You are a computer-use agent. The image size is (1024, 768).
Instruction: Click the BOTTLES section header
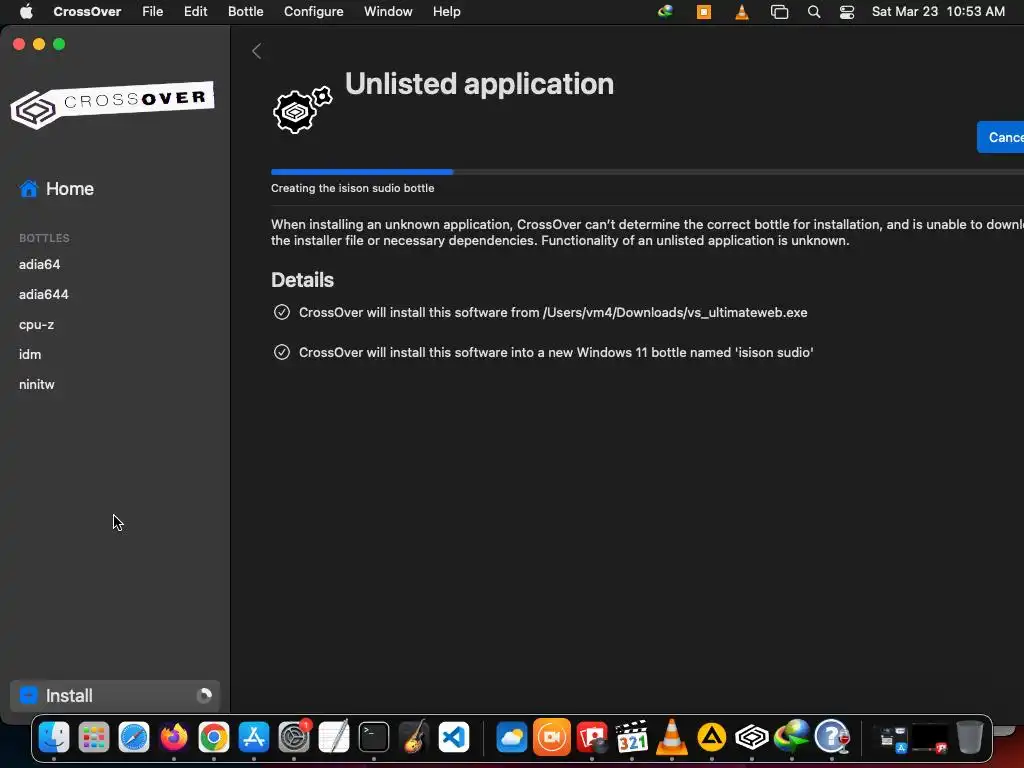pos(44,238)
